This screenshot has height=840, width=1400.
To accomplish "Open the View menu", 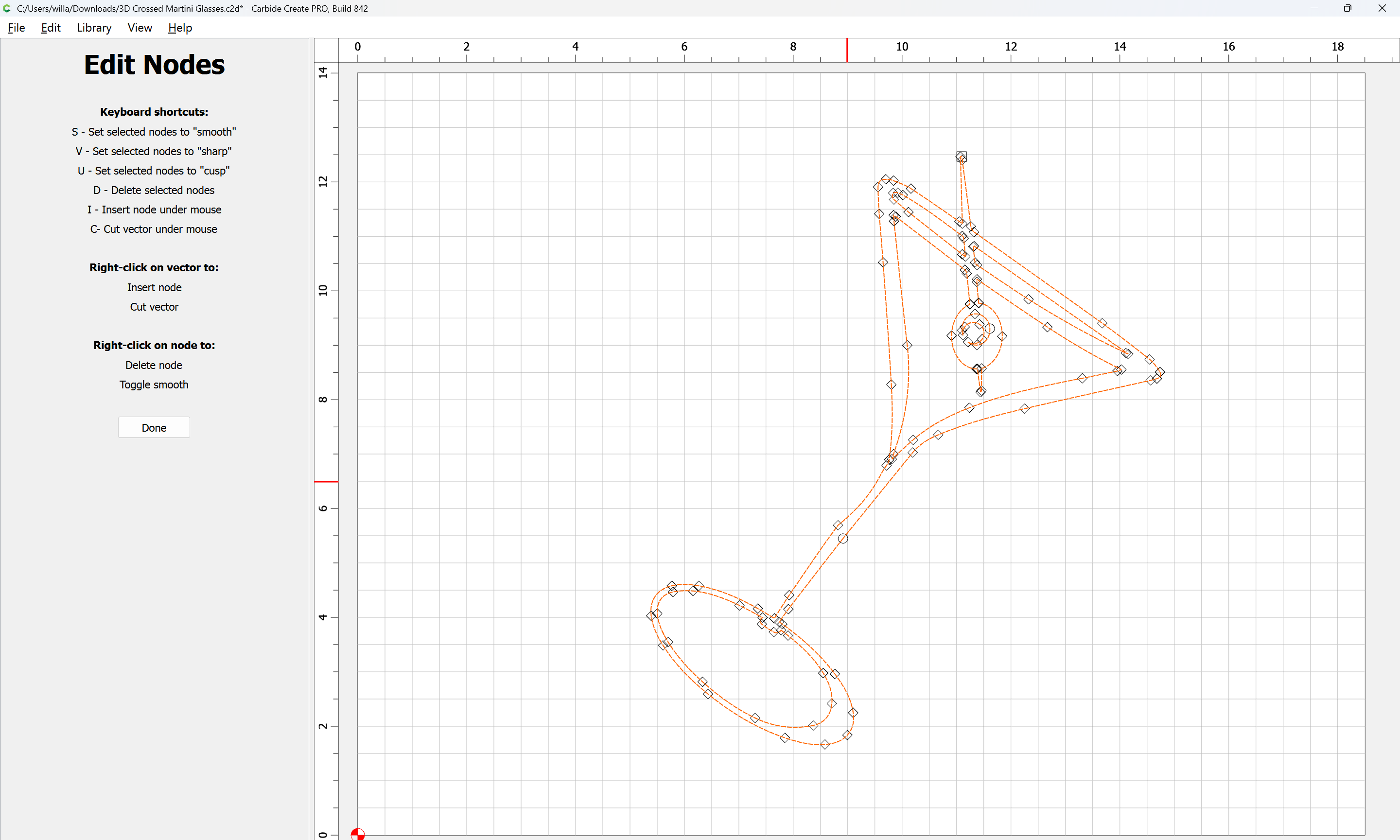I will (x=139, y=28).
